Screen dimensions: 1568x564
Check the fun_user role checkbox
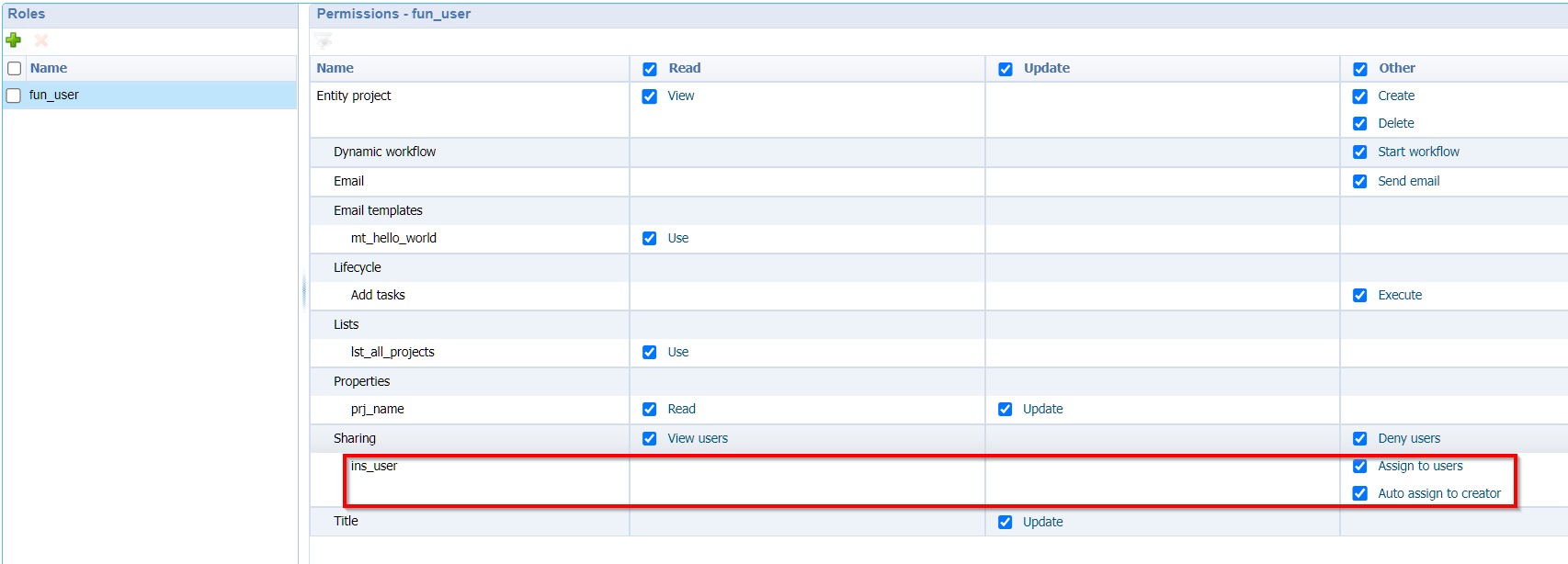click(15, 96)
